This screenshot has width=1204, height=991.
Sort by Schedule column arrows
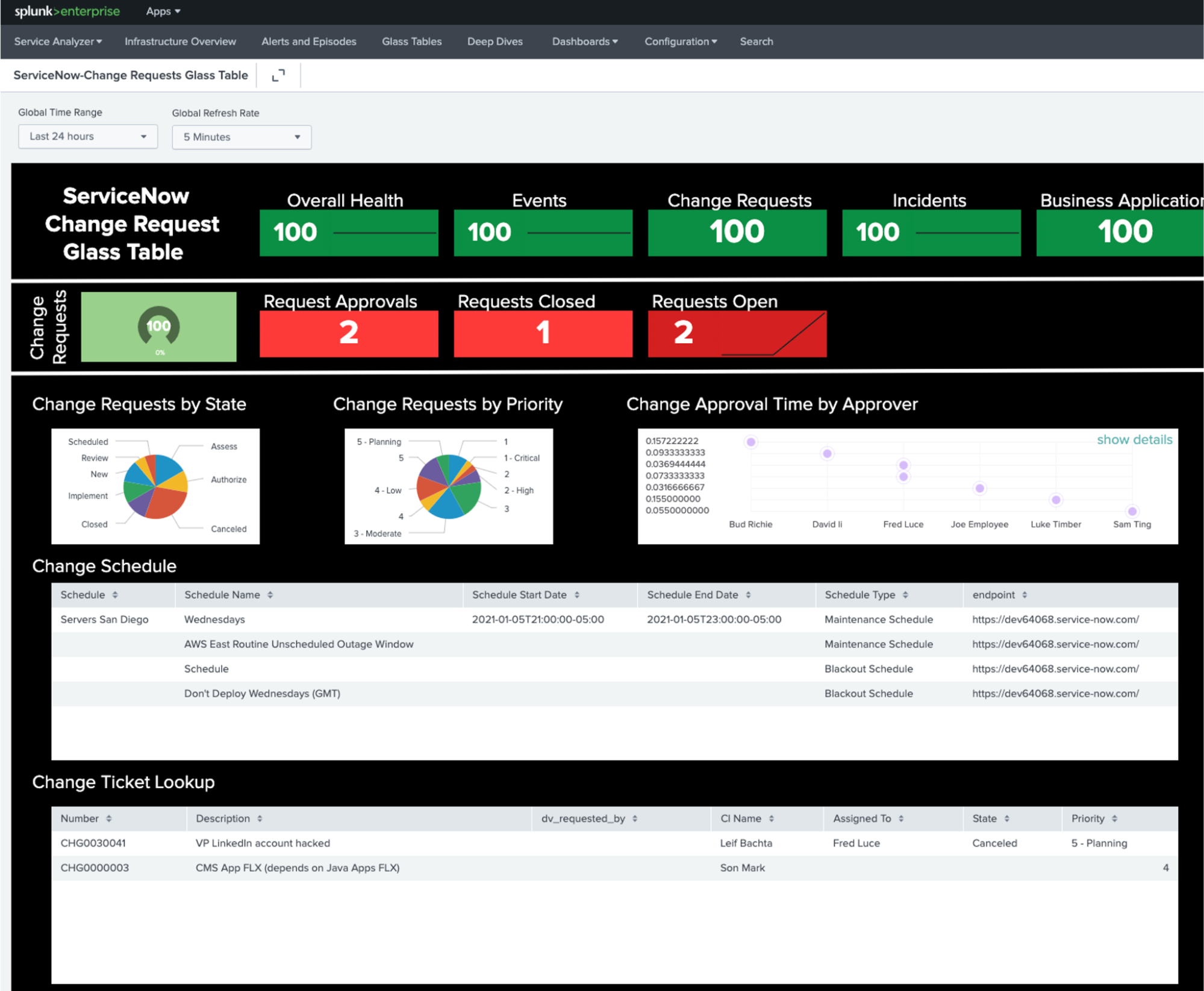[115, 595]
